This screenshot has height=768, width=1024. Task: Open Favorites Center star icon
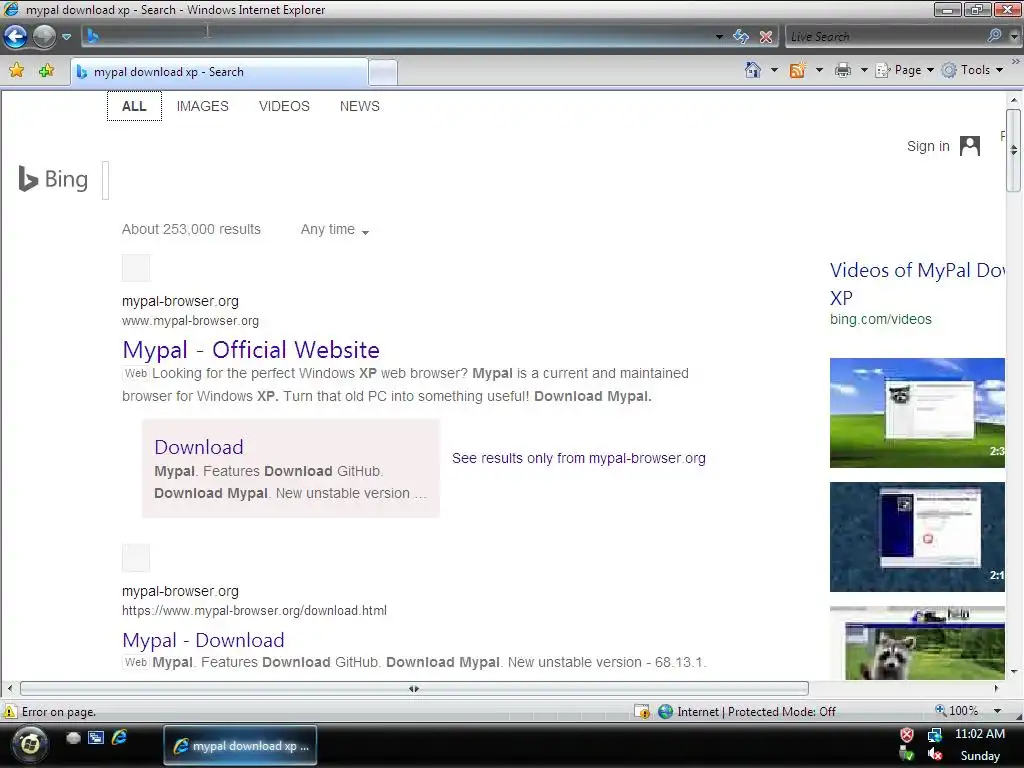pos(16,71)
